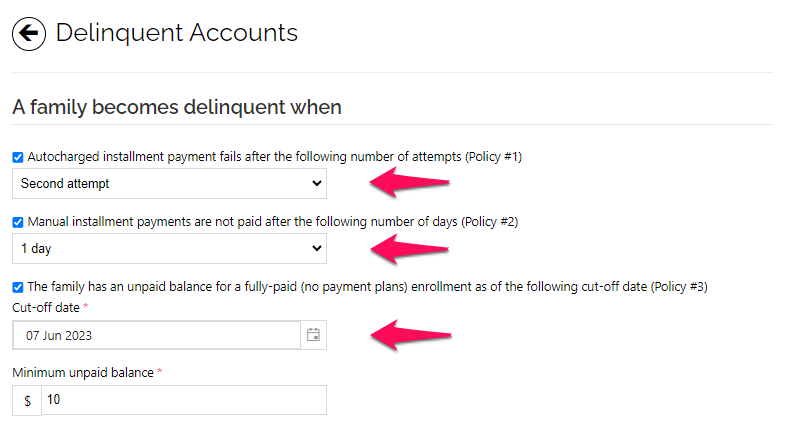788x436 pixels.
Task: Toggle the Manual installment payments Policy #2 checkbox
Action: click(18, 222)
